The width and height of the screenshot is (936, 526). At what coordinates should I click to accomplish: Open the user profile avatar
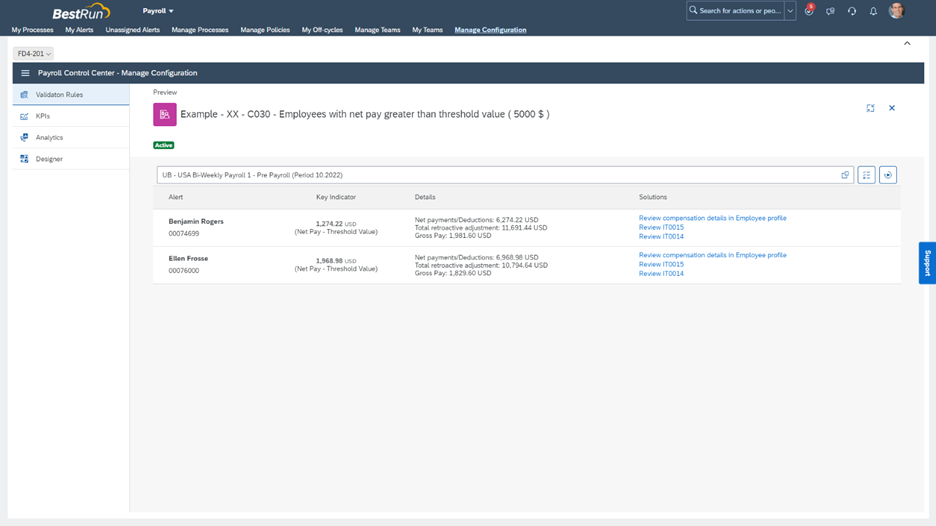pos(897,11)
